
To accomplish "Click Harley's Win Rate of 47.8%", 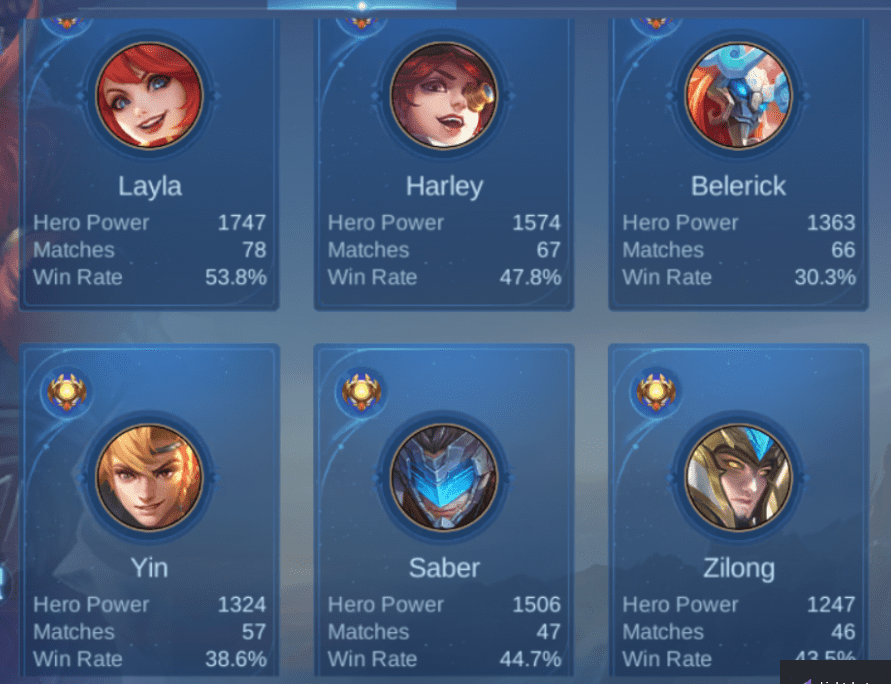I will 530,277.
